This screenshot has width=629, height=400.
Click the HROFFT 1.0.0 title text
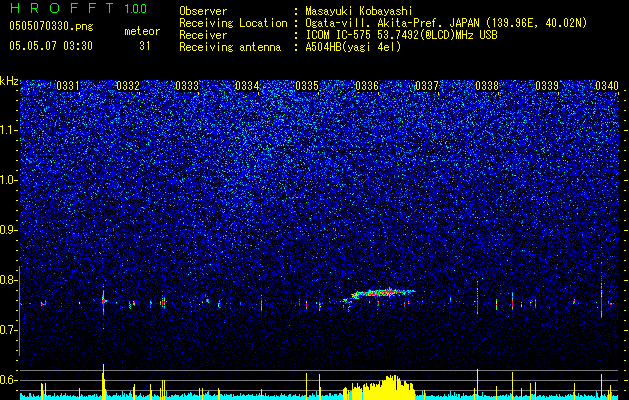(x=78, y=8)
